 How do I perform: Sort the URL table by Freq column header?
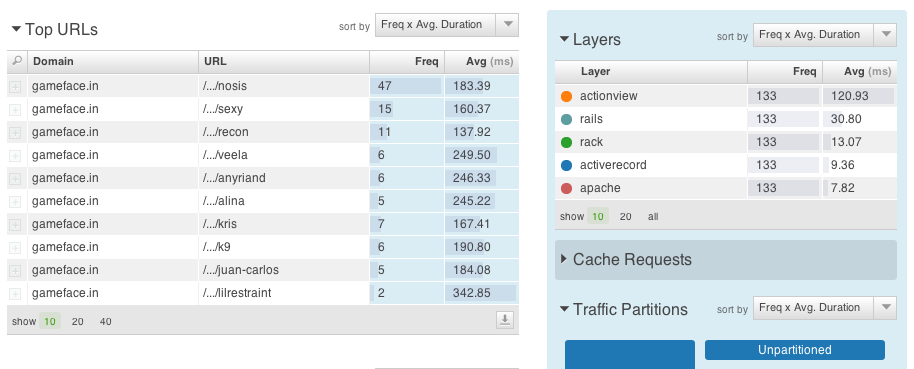click(x=427, y=61)
